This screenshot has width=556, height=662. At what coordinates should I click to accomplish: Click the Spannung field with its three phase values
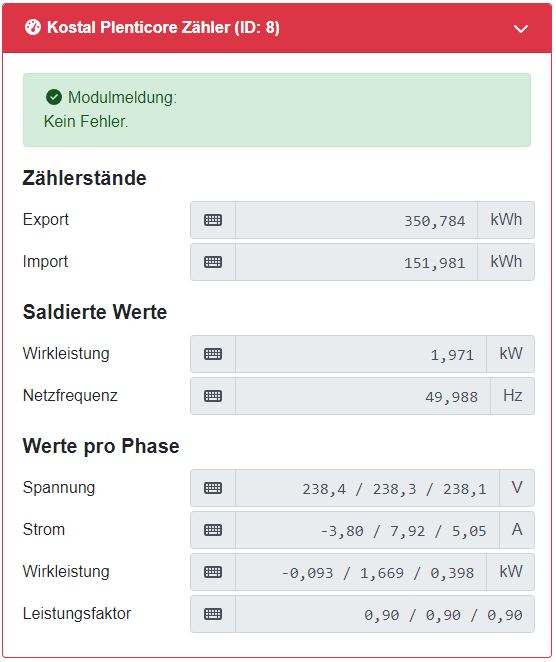click(367, 488)
